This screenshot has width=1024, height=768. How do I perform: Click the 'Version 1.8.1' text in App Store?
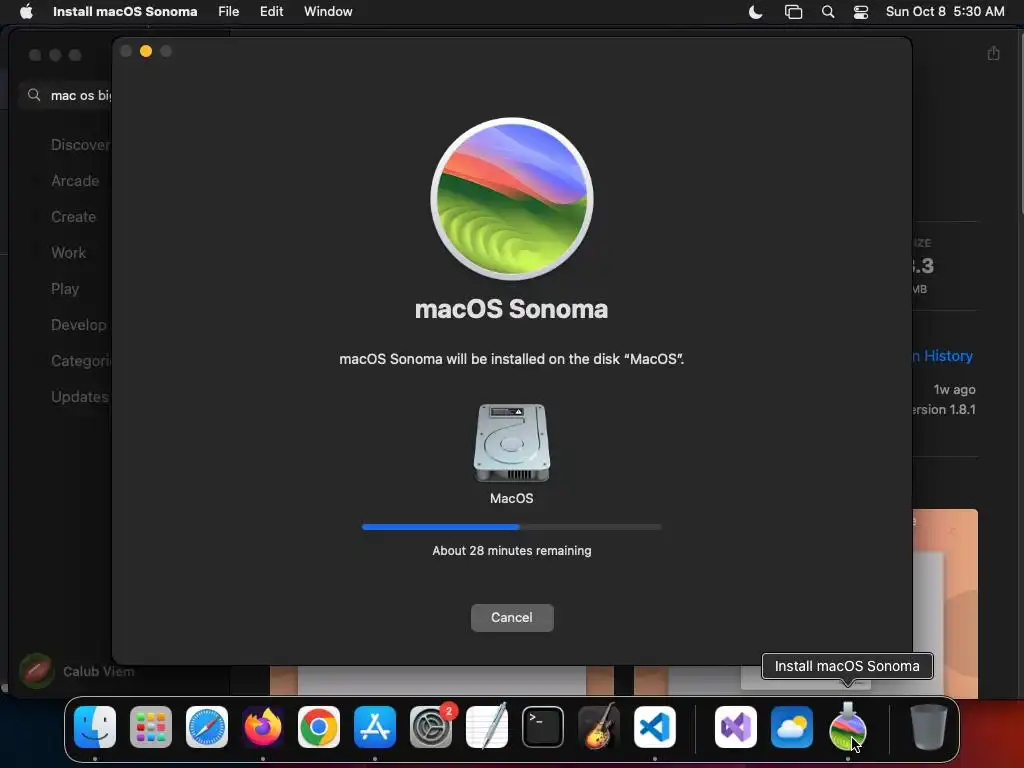click(x=944, y=409)
